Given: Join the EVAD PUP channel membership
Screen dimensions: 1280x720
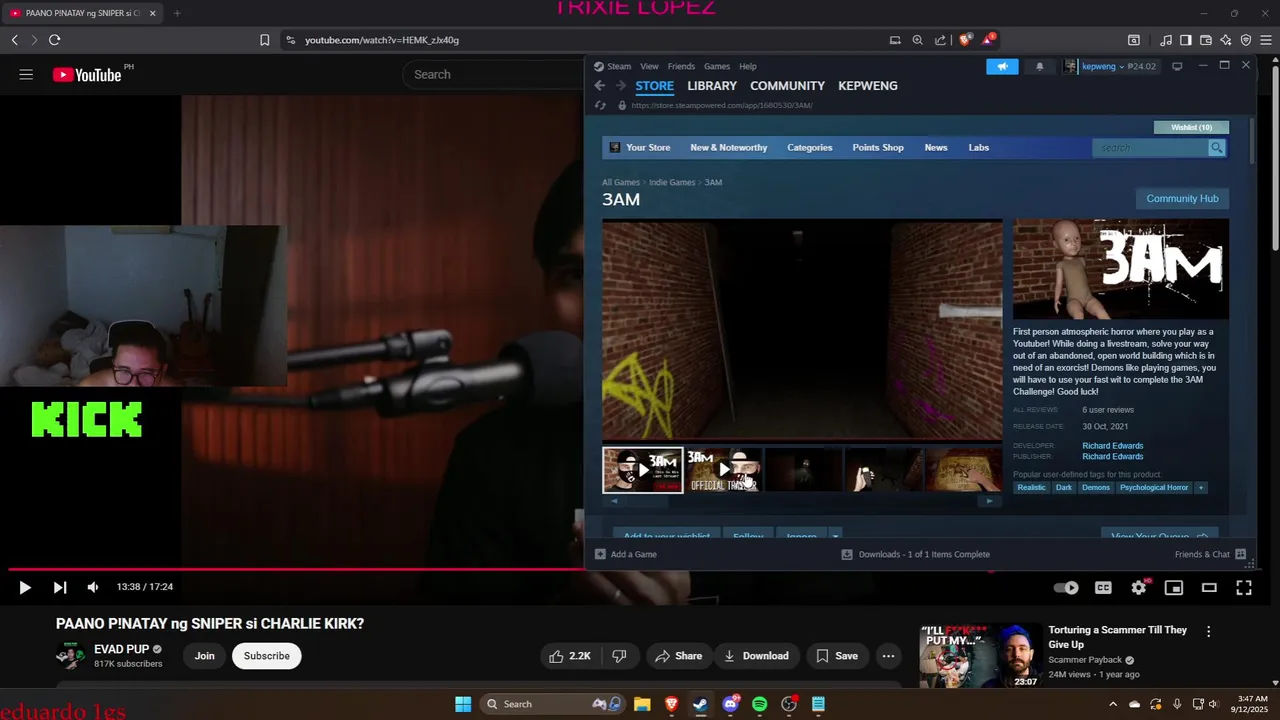Looking at the screenshot, I should click(x=205, y=656).
